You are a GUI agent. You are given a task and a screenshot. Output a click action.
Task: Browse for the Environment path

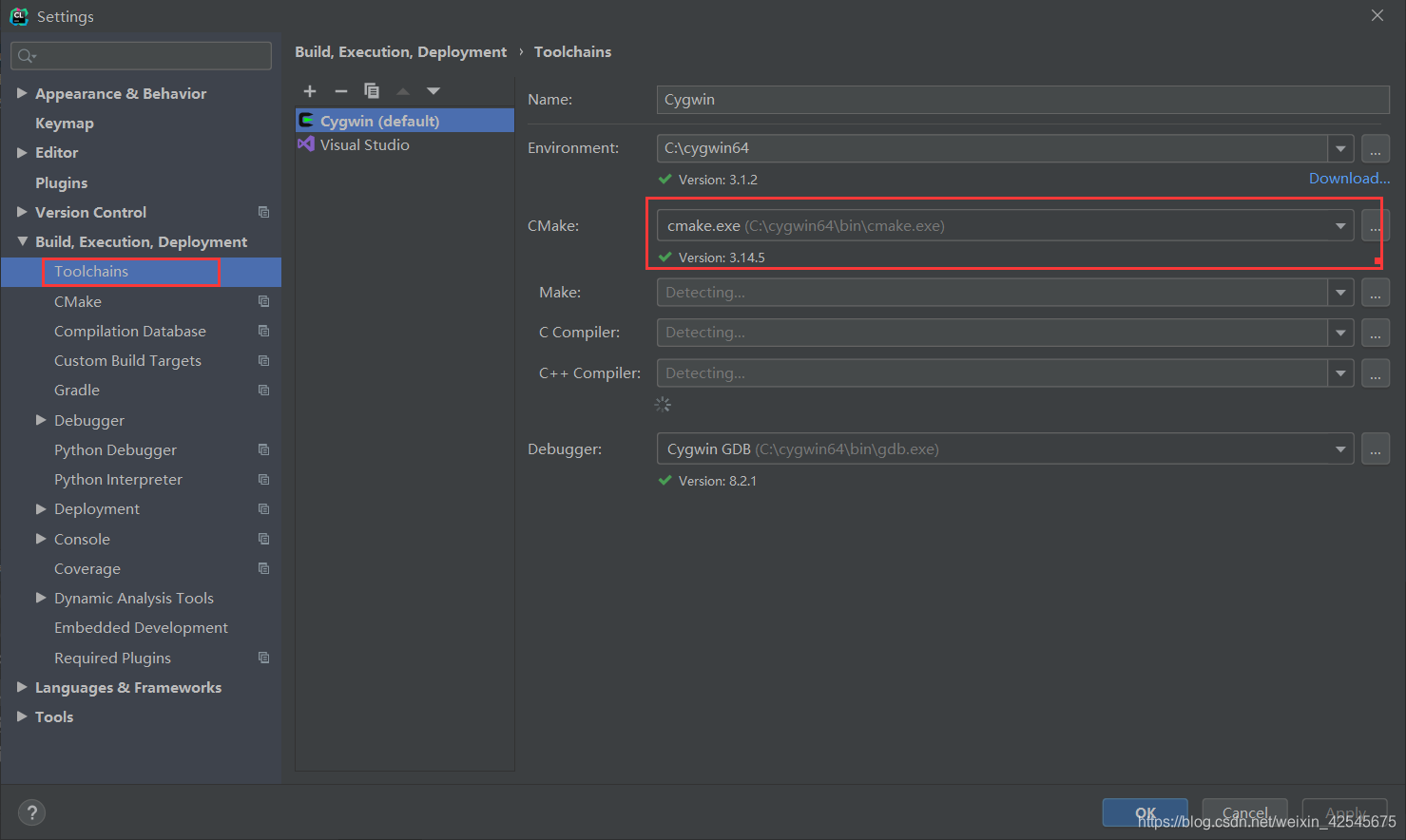(1375, 147)
